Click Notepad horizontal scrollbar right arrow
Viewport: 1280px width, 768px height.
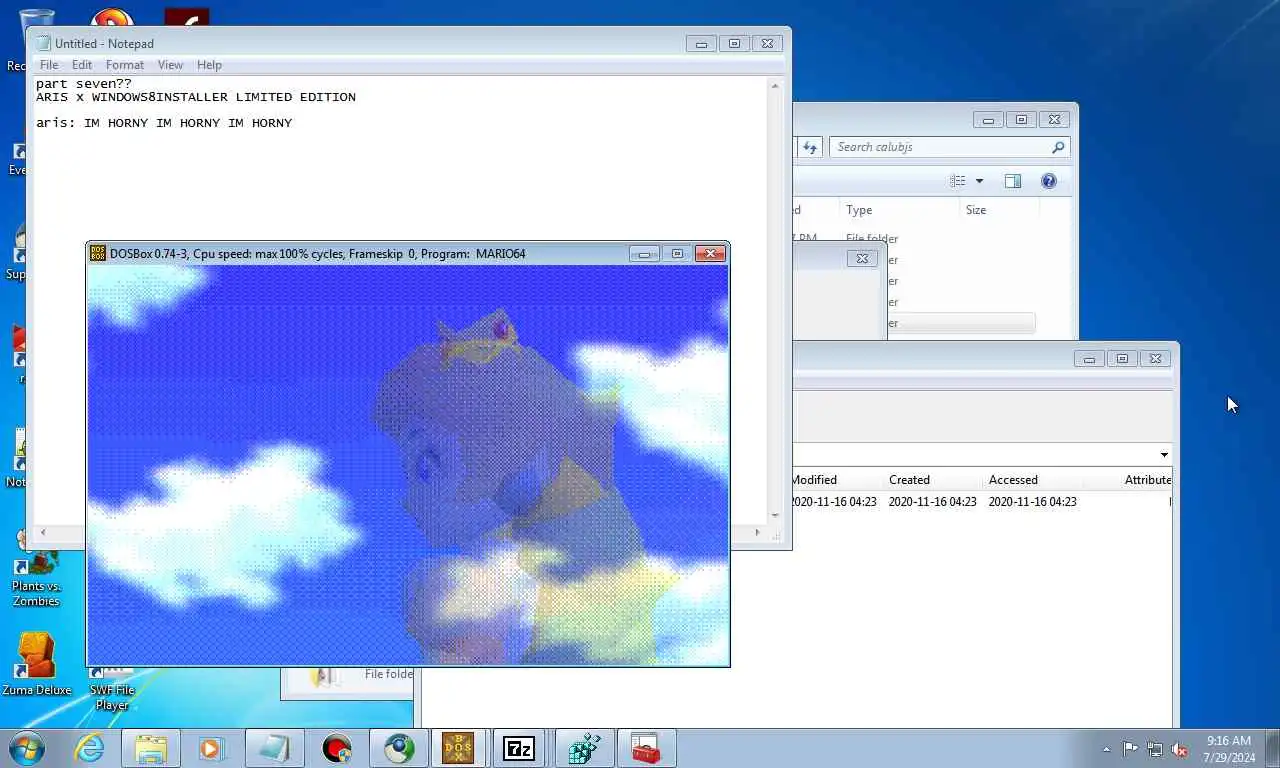click(x=759, y=532)
